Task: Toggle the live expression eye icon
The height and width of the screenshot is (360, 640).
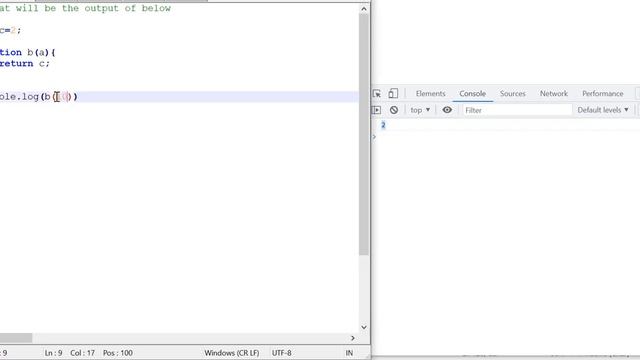Action: click(x=447, y=110)
